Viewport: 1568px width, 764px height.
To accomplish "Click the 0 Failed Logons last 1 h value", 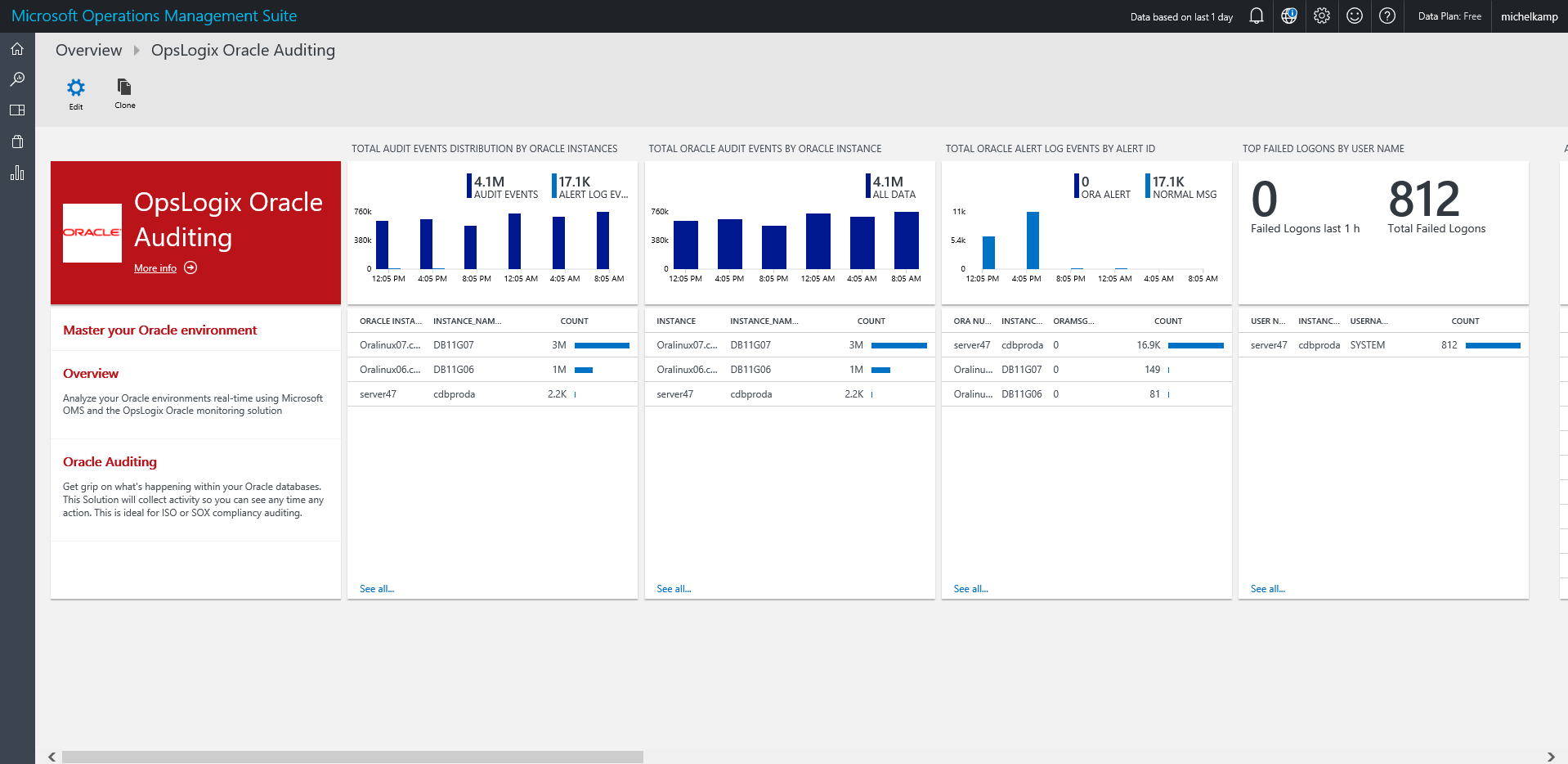I will click(x=1265, y=199).
